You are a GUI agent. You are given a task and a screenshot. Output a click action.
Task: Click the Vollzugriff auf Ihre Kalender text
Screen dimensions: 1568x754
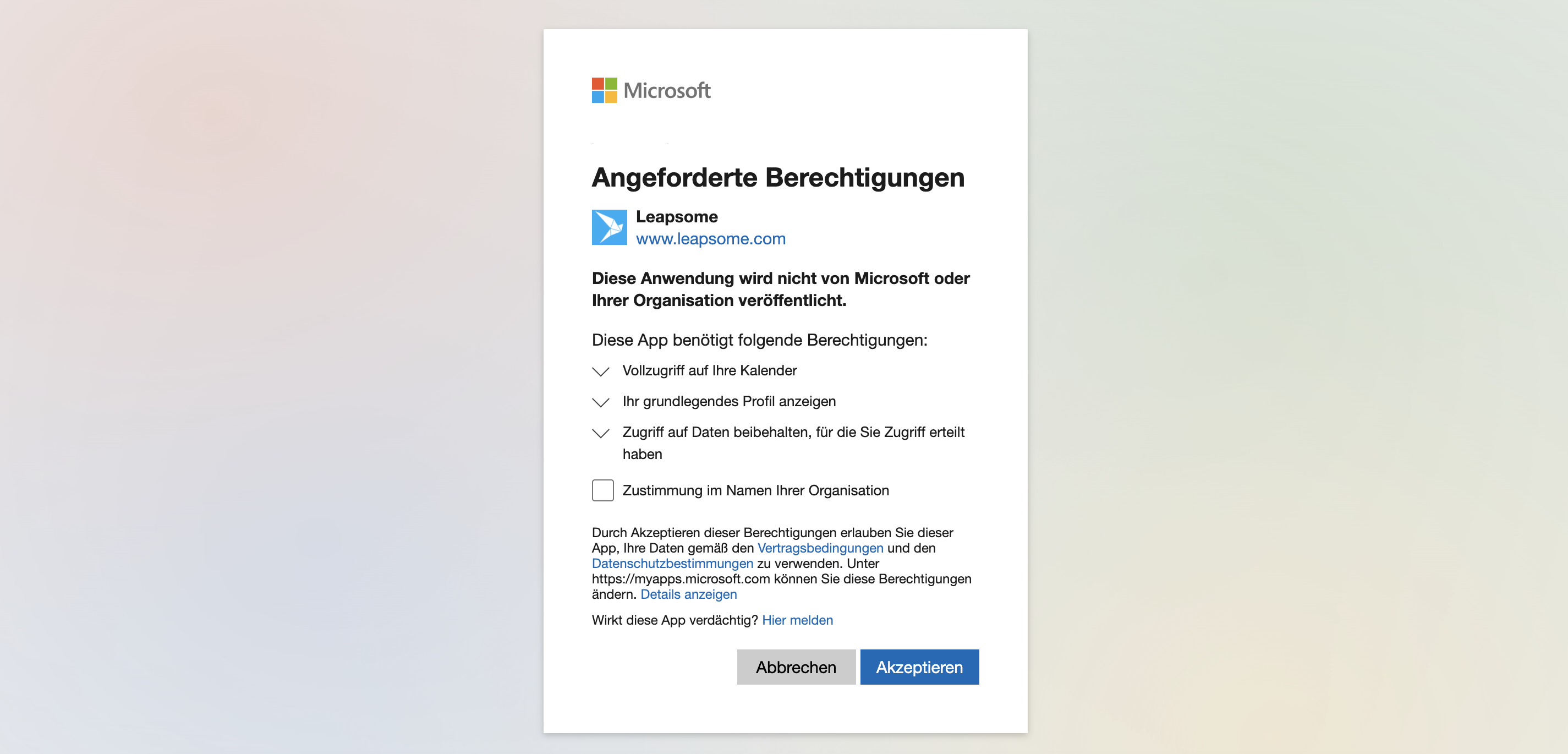tap(709, 370)
